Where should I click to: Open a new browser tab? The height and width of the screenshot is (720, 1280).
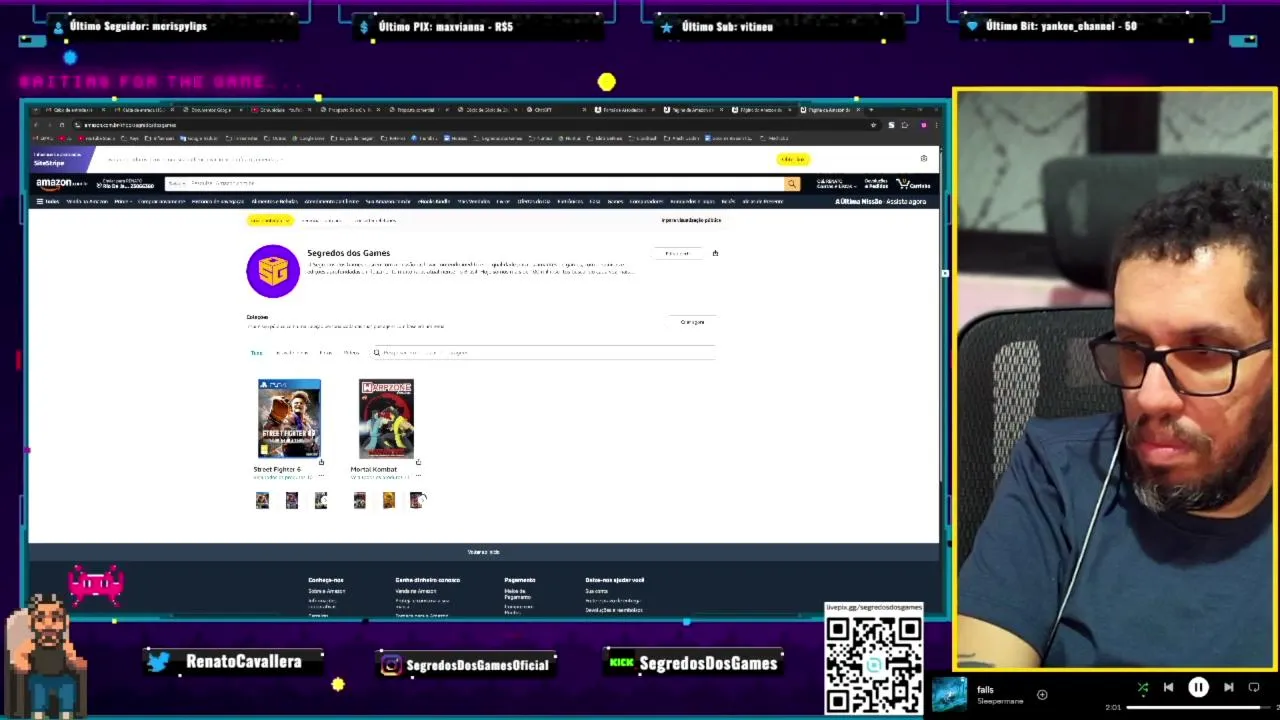(871, 110)
